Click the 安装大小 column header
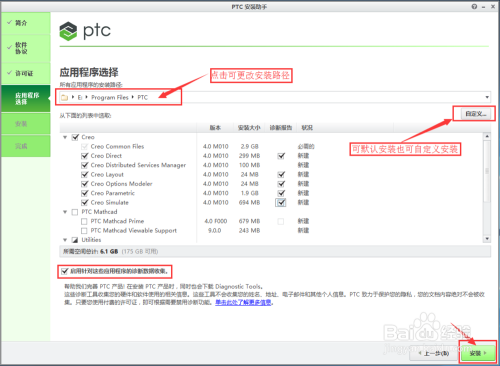Screen dimensions: 500x366 pos(249,128)
